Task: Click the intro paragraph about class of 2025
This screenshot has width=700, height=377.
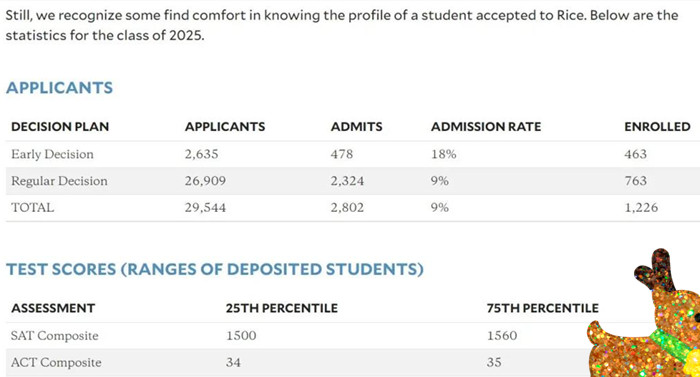Action: tap(342, 25)
